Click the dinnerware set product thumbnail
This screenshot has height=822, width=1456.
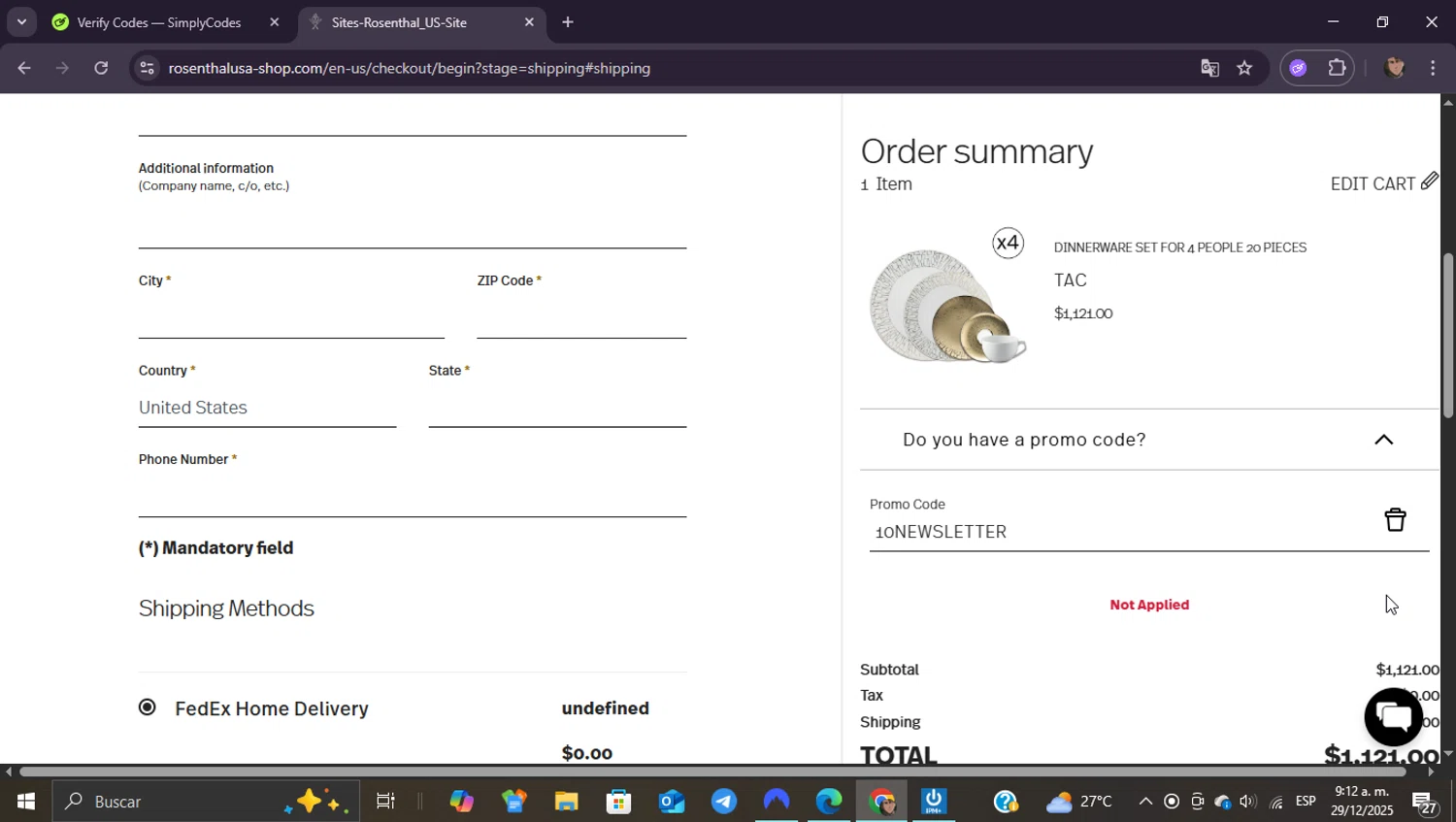pos(947,306)
